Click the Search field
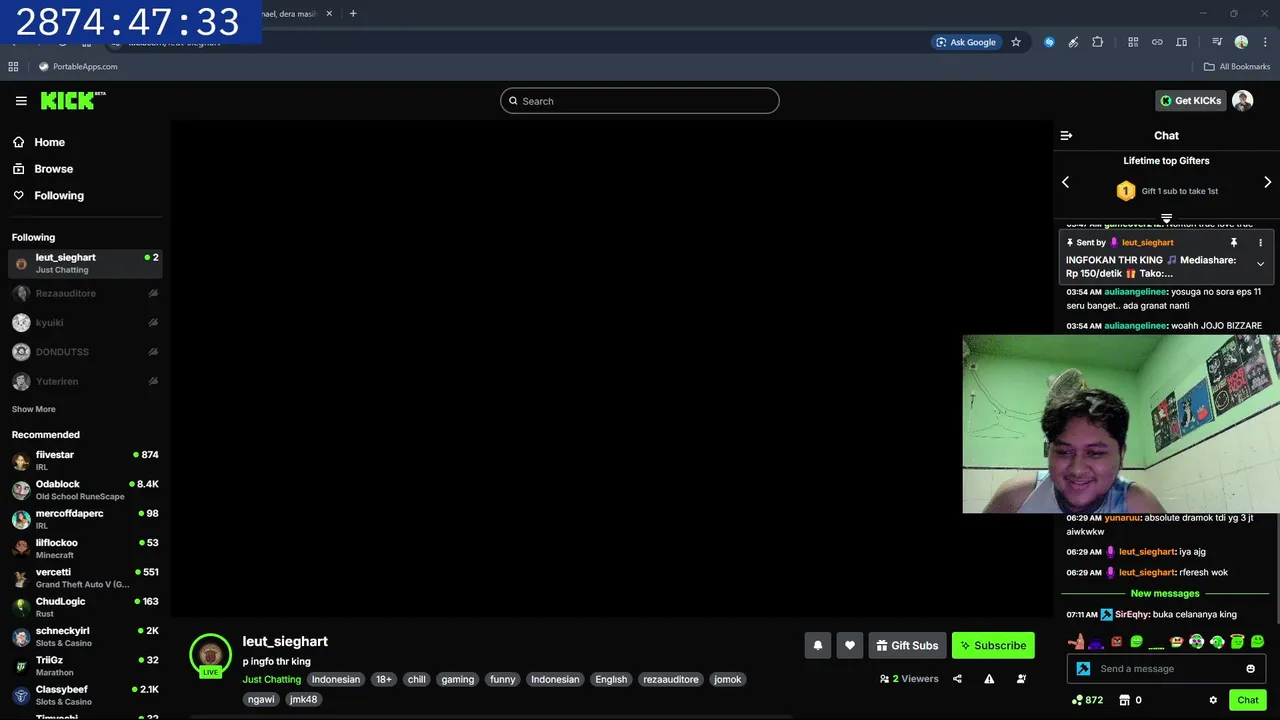This screenshot has height=720, width=1280. (x=639, y=101)
